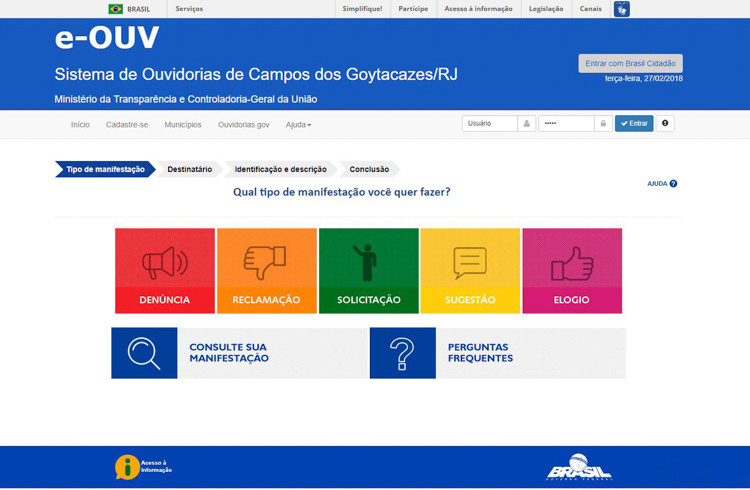Click the password input field
The width and height of the screenshot is (750, 490).
(566, 123)
